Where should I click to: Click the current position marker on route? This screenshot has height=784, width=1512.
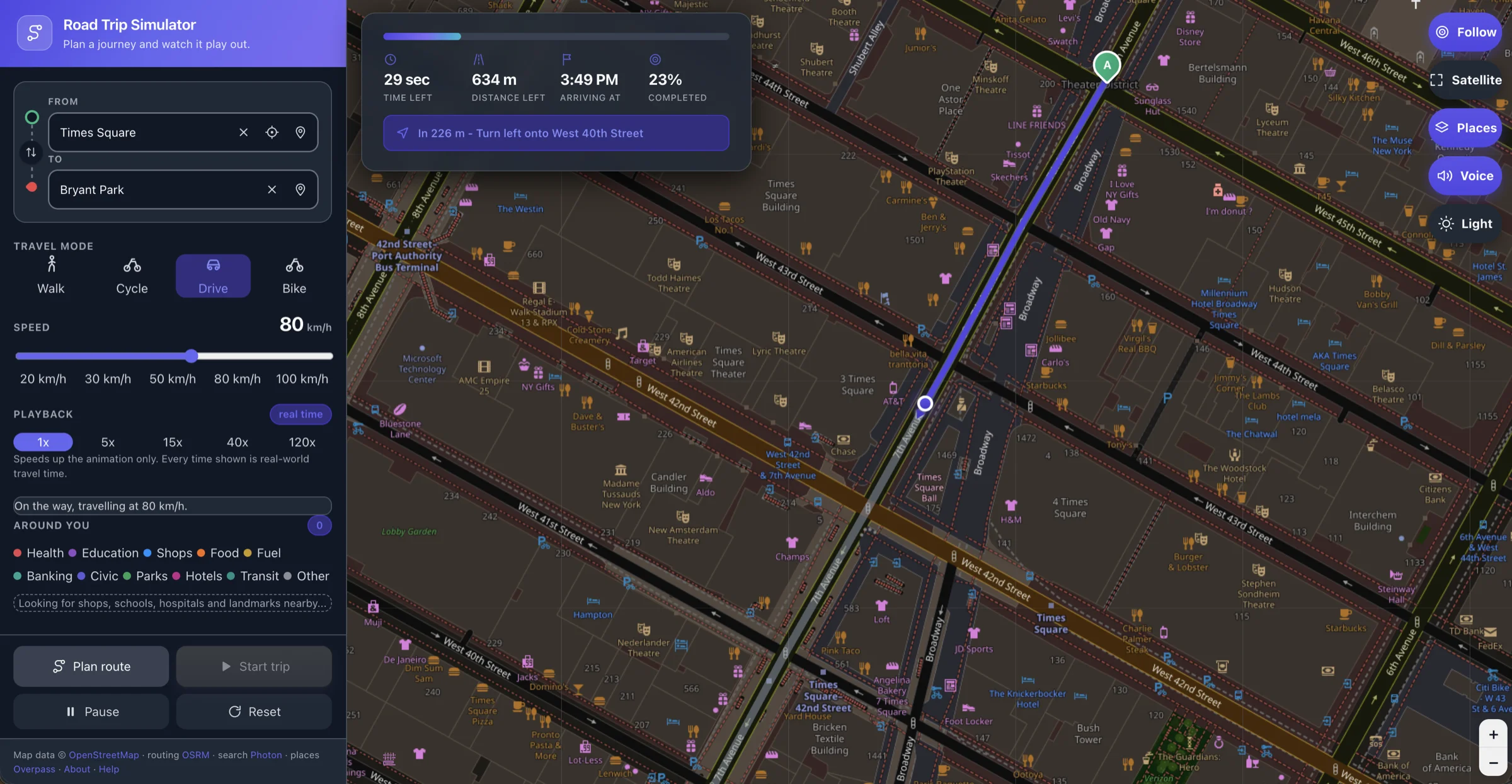925,404
